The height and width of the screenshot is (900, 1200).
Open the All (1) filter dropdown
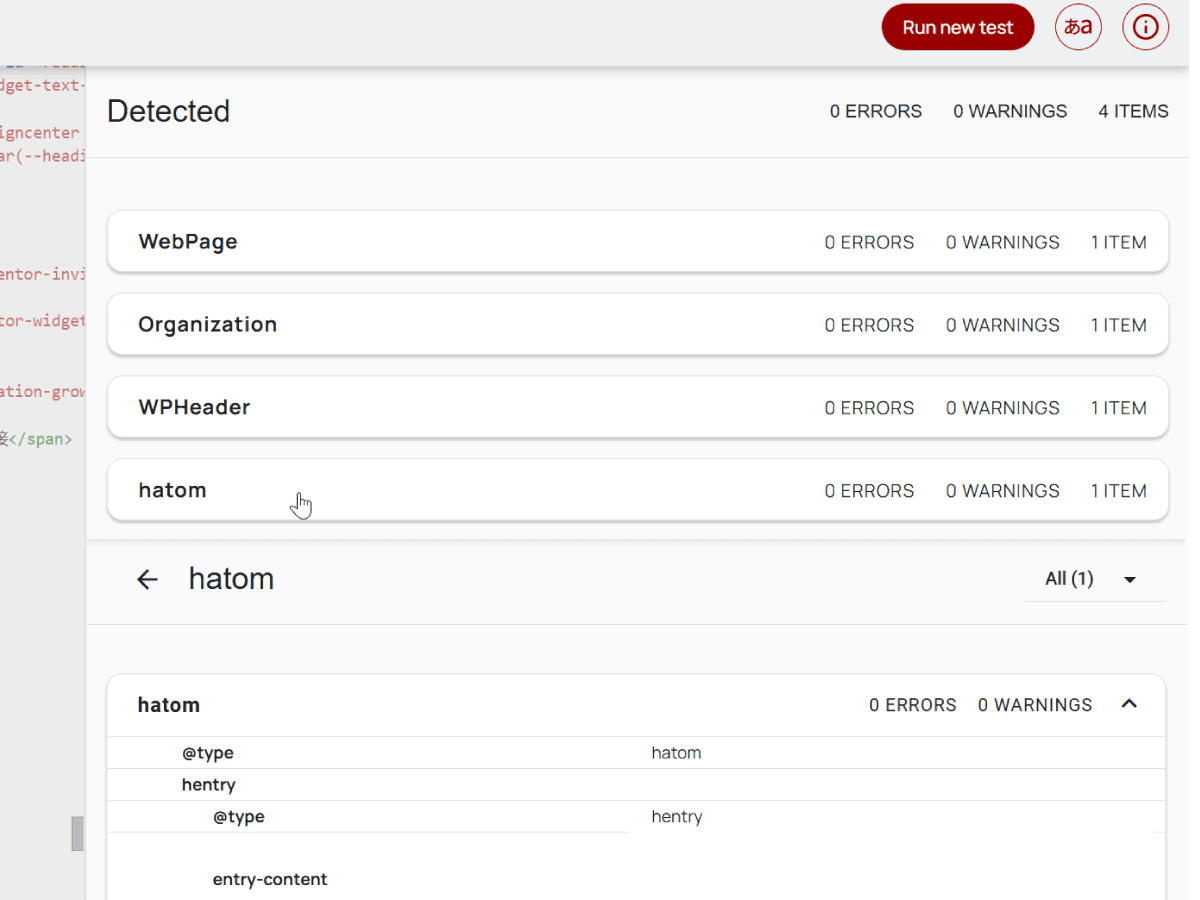click(1094, 579)
